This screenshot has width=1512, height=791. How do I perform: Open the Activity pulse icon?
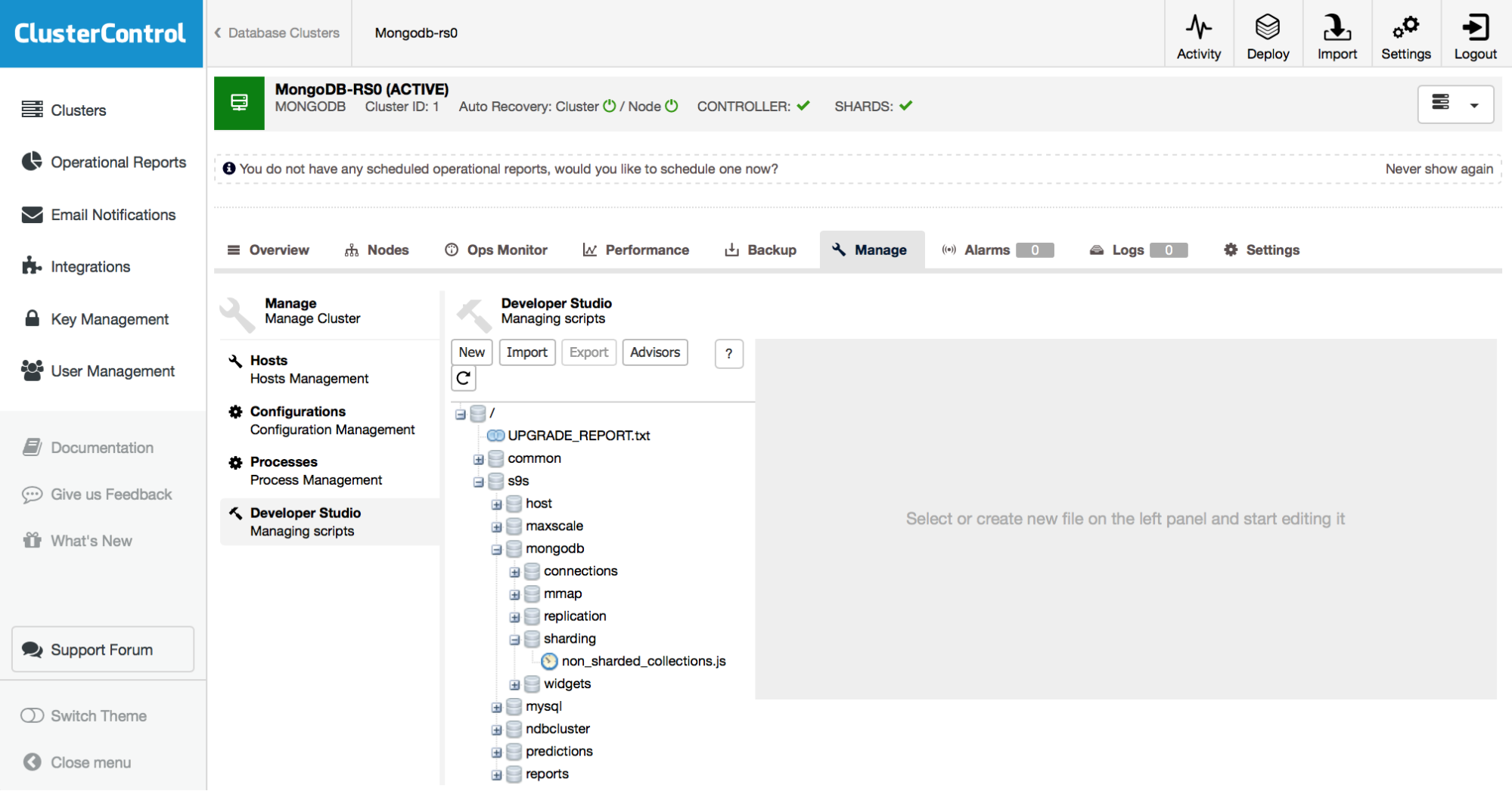[1199, 27]
